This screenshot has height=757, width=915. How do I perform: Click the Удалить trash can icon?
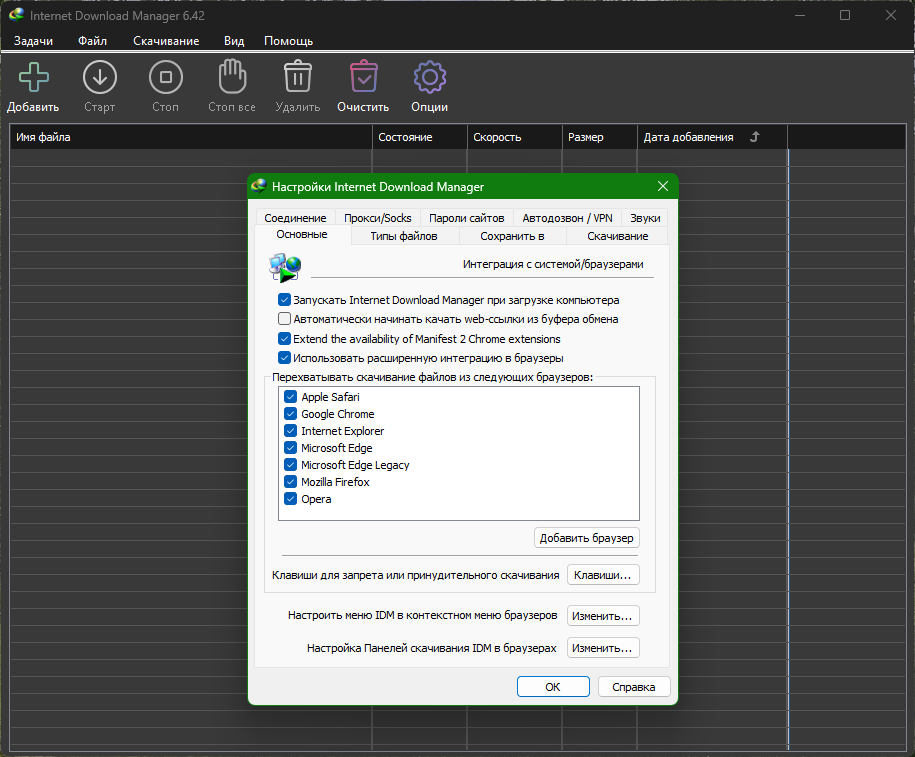[298, 76]
